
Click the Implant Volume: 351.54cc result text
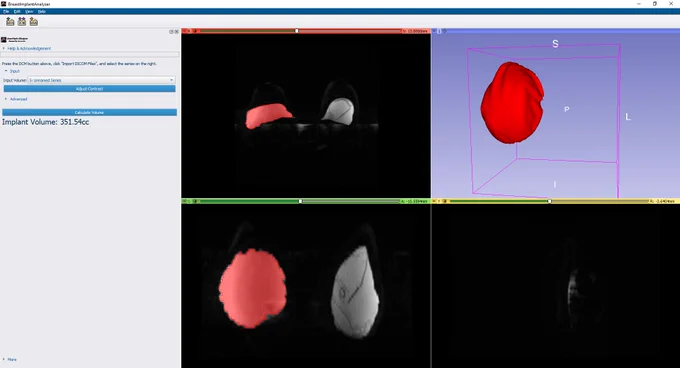pyautogui.click(x=46, y=122)
